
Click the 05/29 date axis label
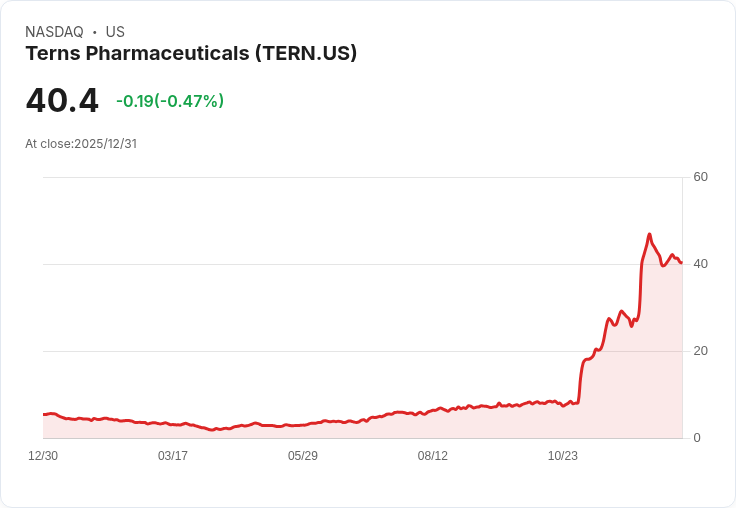[x=303, y=456]
